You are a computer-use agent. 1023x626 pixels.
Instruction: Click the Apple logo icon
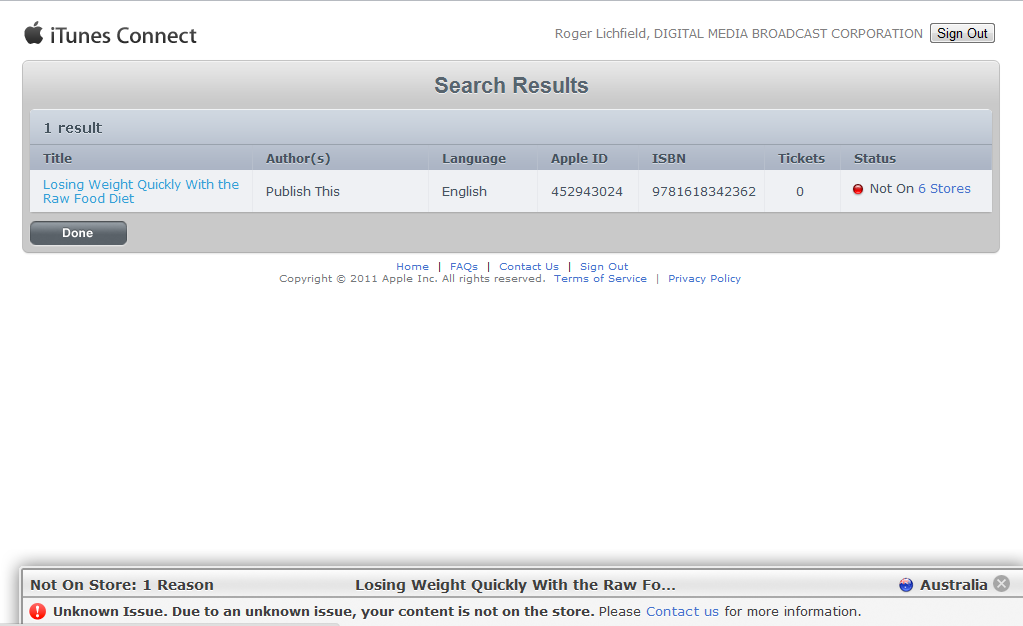click(34, 33)
